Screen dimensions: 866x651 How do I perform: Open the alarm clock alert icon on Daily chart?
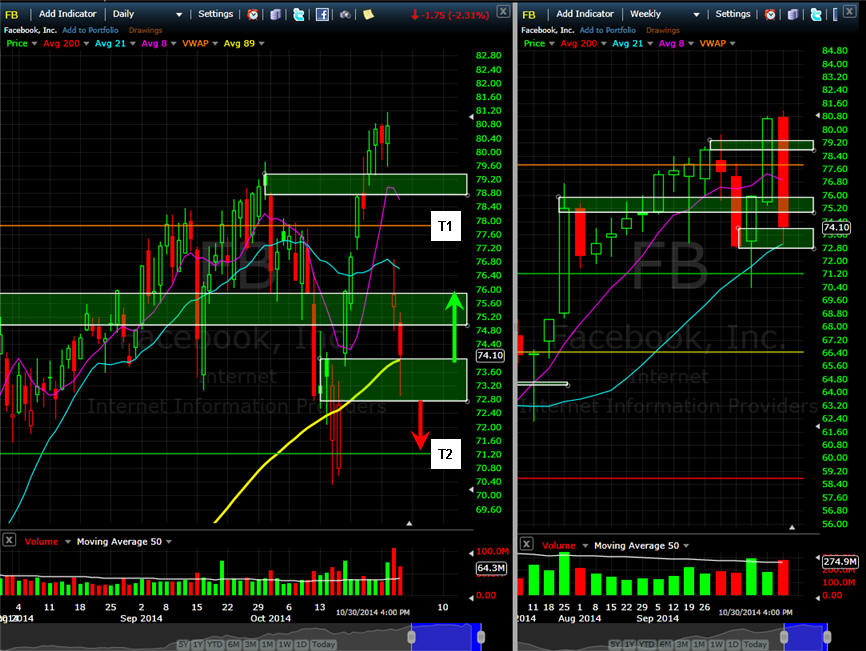point(252,14)
